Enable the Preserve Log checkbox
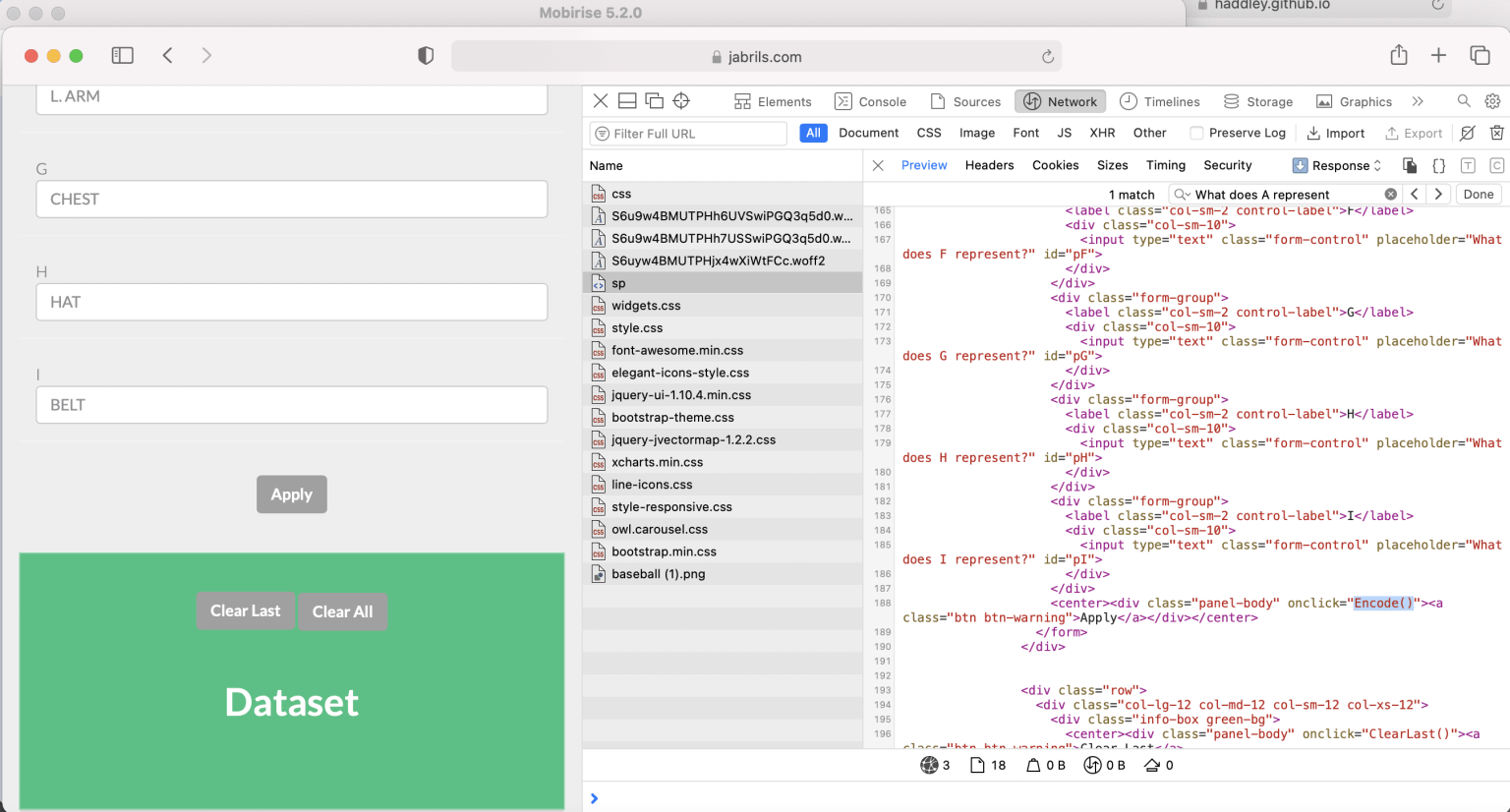The height and width of the screenshot is (812, 1510). click(x=1196, y=133)
